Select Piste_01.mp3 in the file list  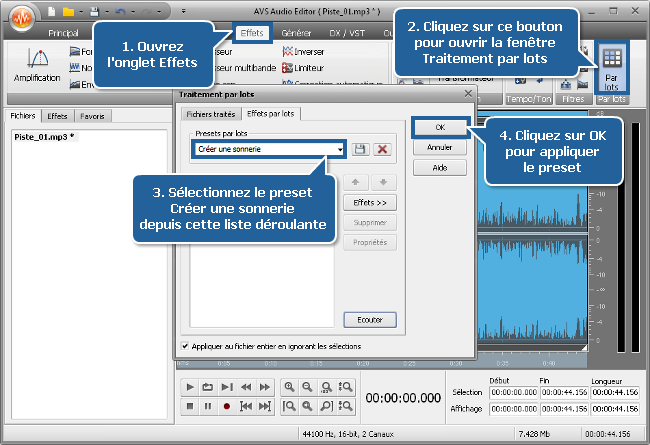[x=44, y=137]
